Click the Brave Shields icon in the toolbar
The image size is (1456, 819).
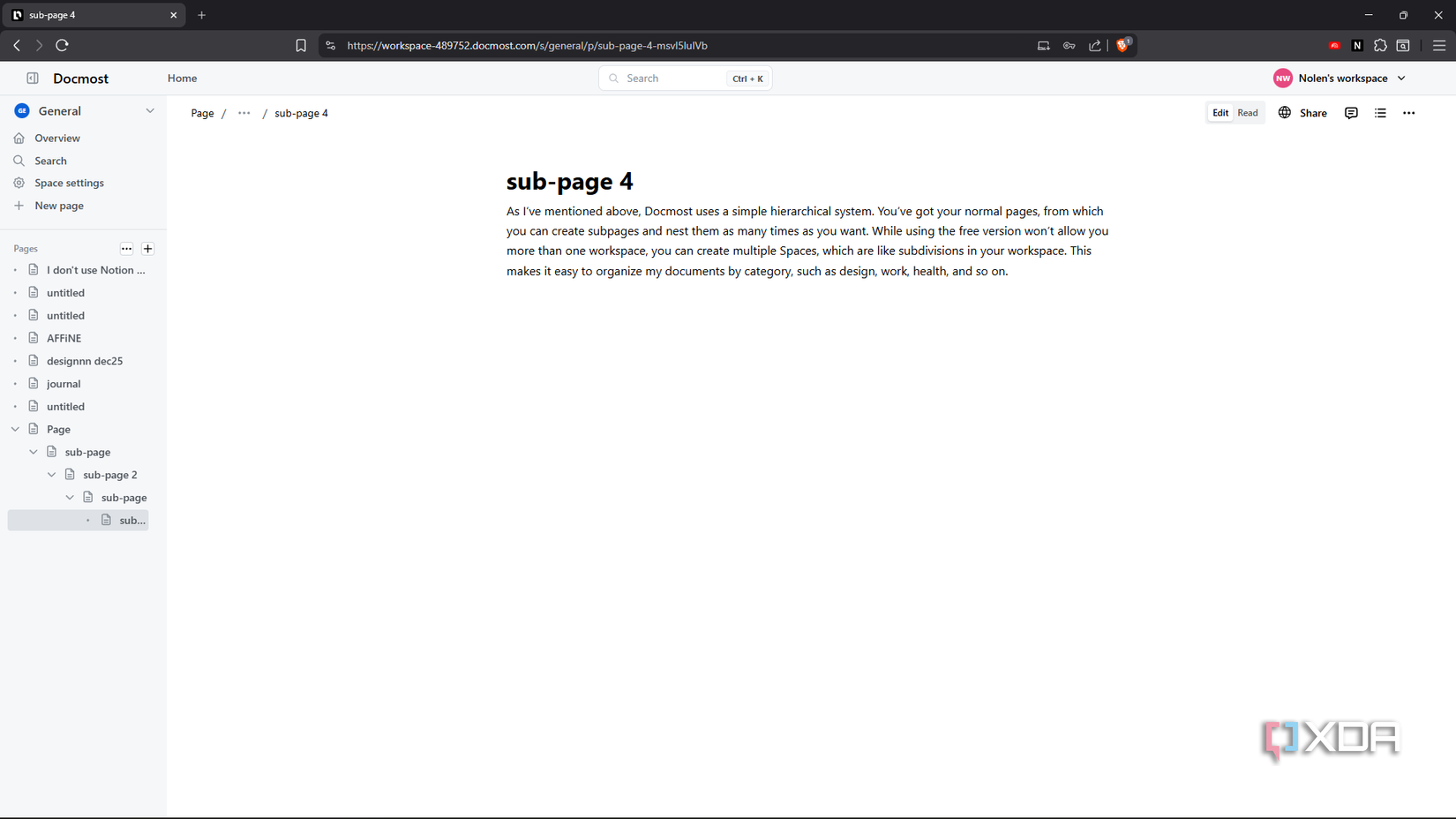point(1123,45)
